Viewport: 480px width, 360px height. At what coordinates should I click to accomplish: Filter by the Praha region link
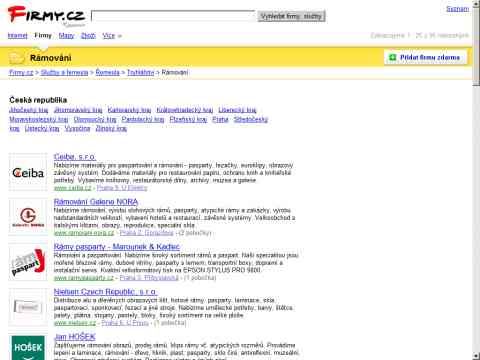[220, 119]
